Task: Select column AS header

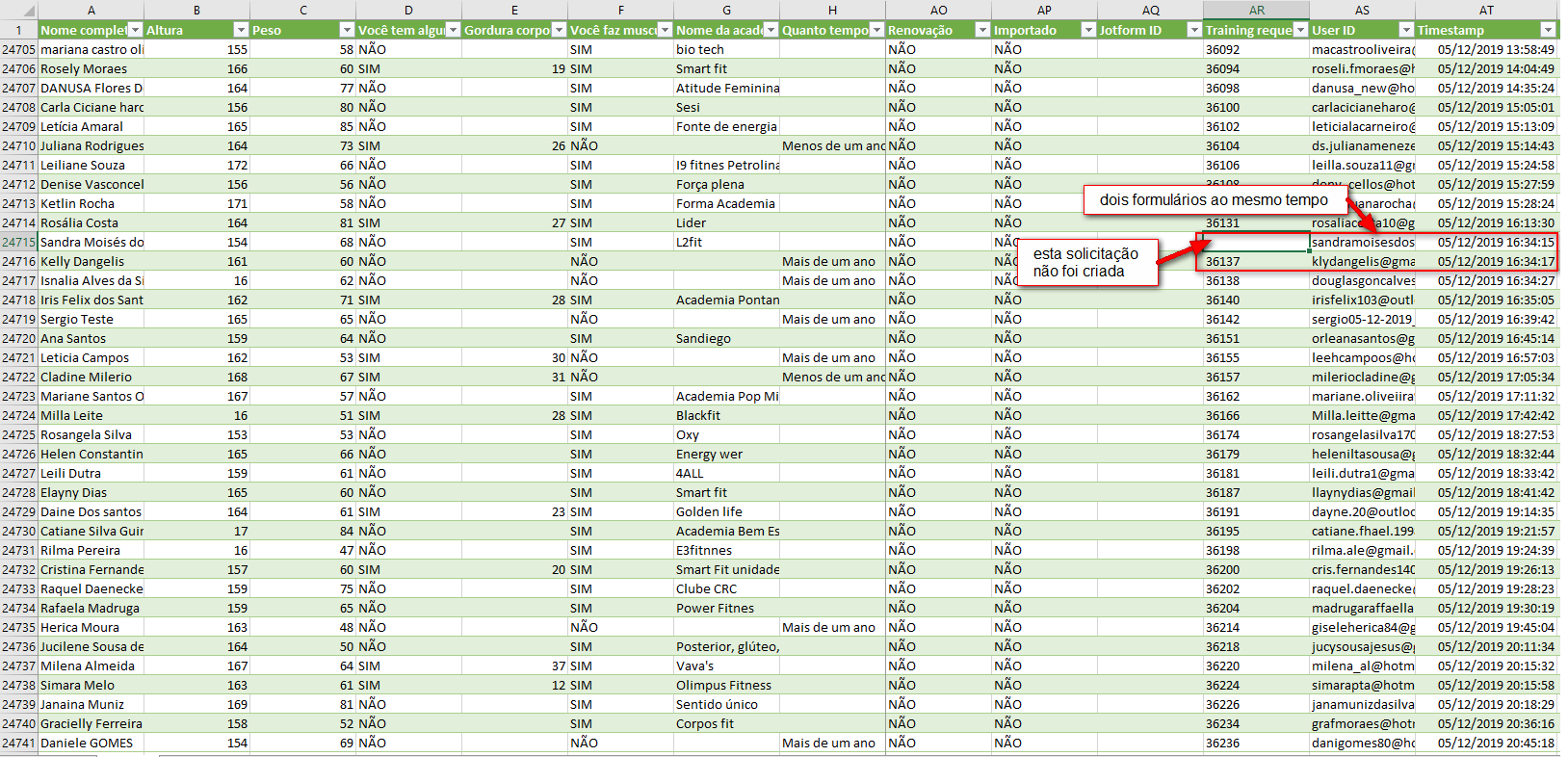Action: (1363, 10)
